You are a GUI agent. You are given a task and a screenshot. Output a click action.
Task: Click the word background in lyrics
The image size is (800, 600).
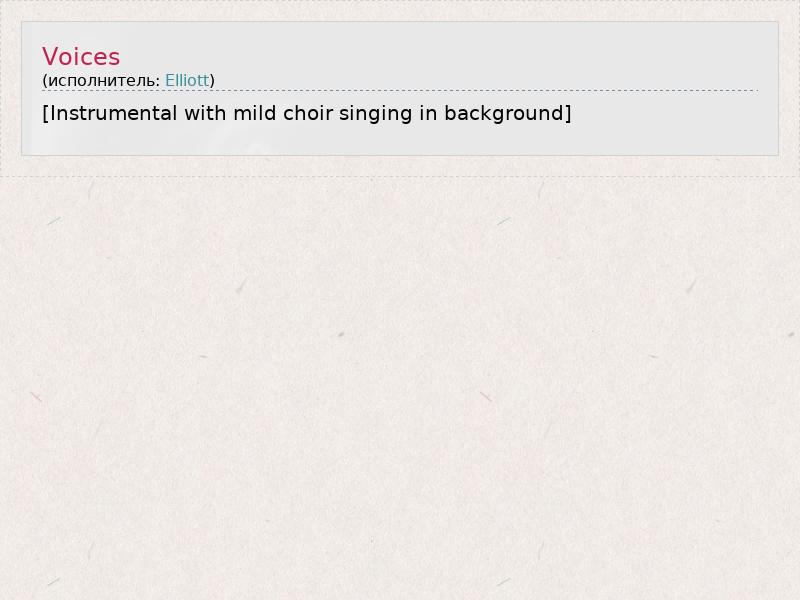coord(505,113)
